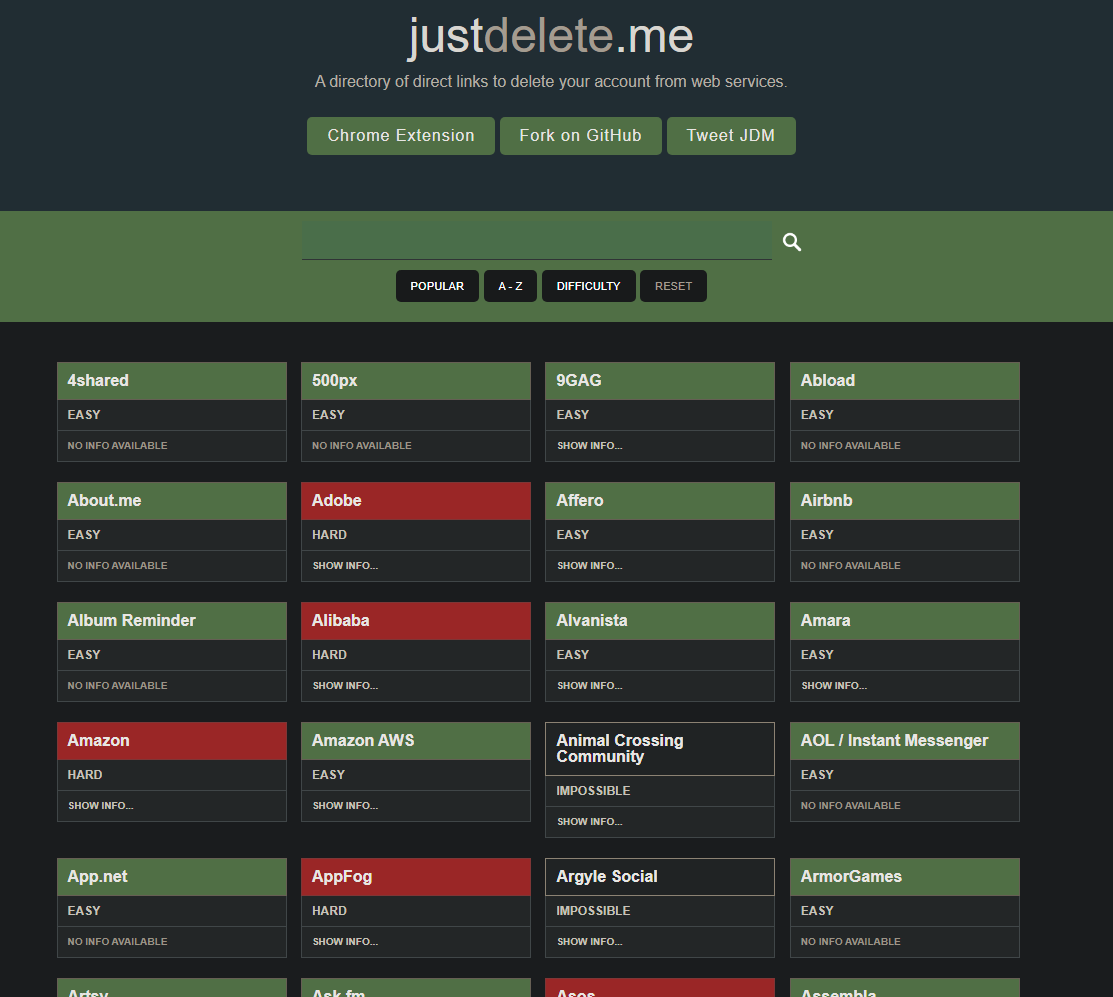
Task: Click the EASY label under 4shared
Action: (84, 415)
